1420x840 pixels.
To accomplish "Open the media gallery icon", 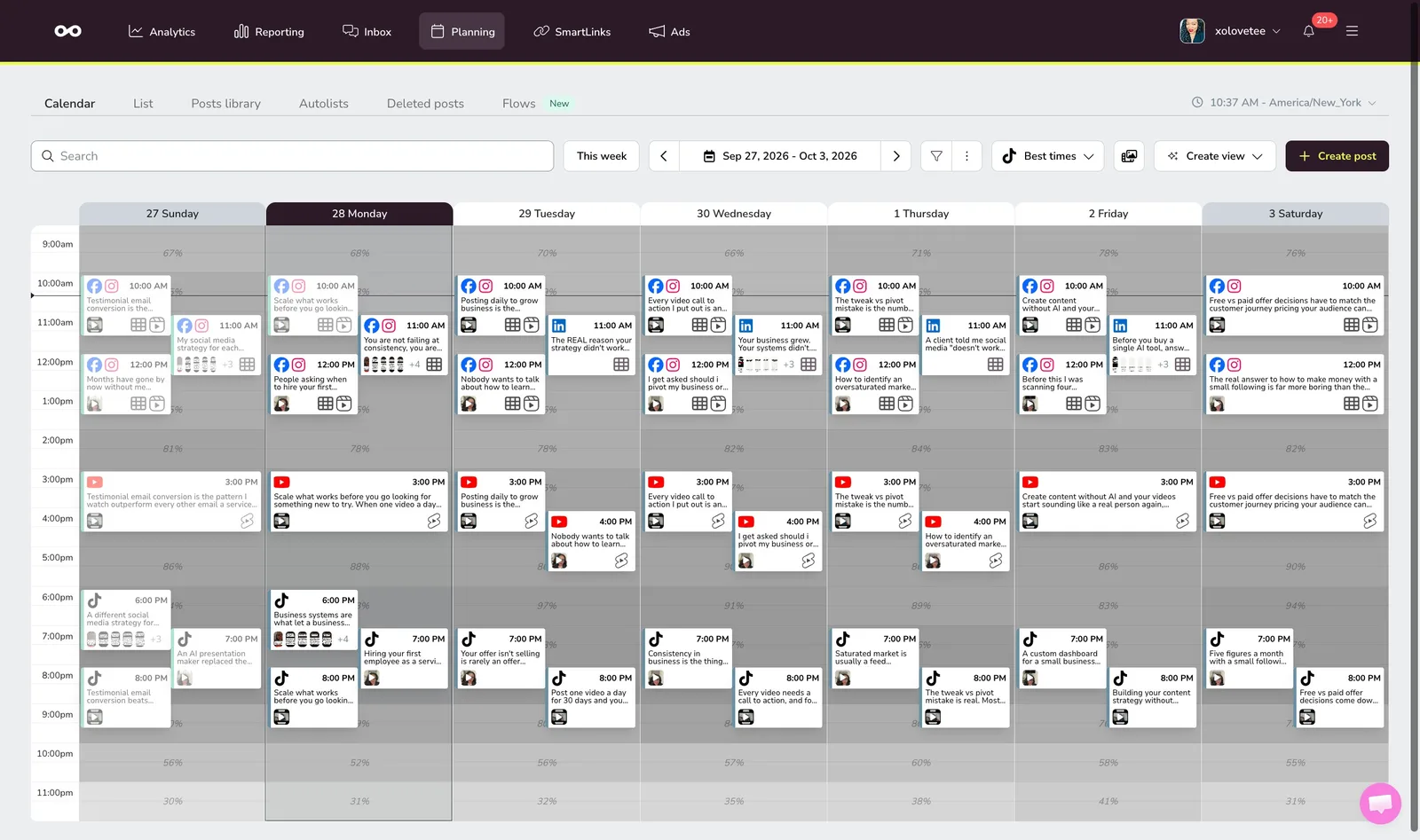I will (1129, 156).
